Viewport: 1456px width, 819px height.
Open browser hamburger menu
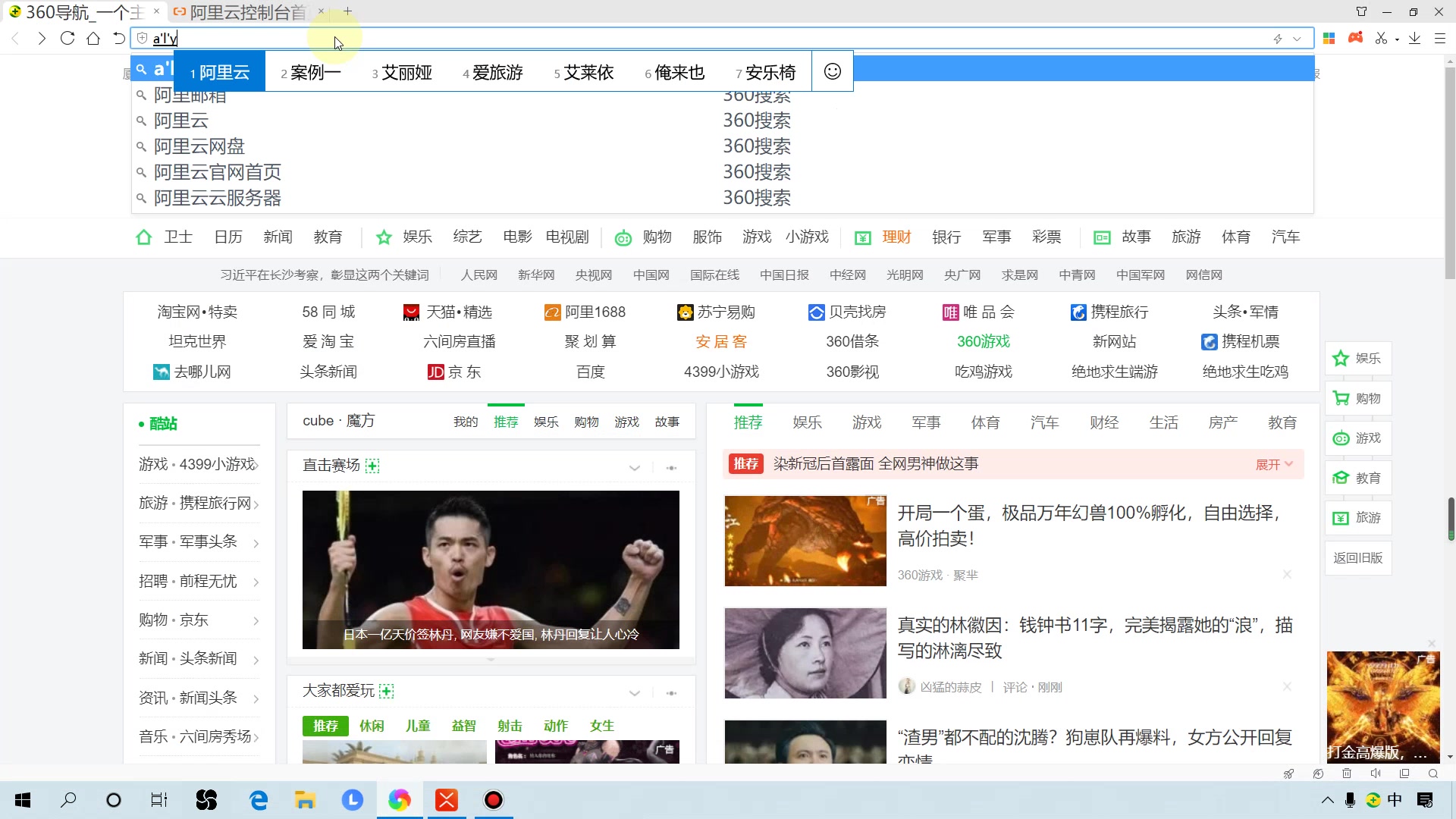tap(1440, 38)
